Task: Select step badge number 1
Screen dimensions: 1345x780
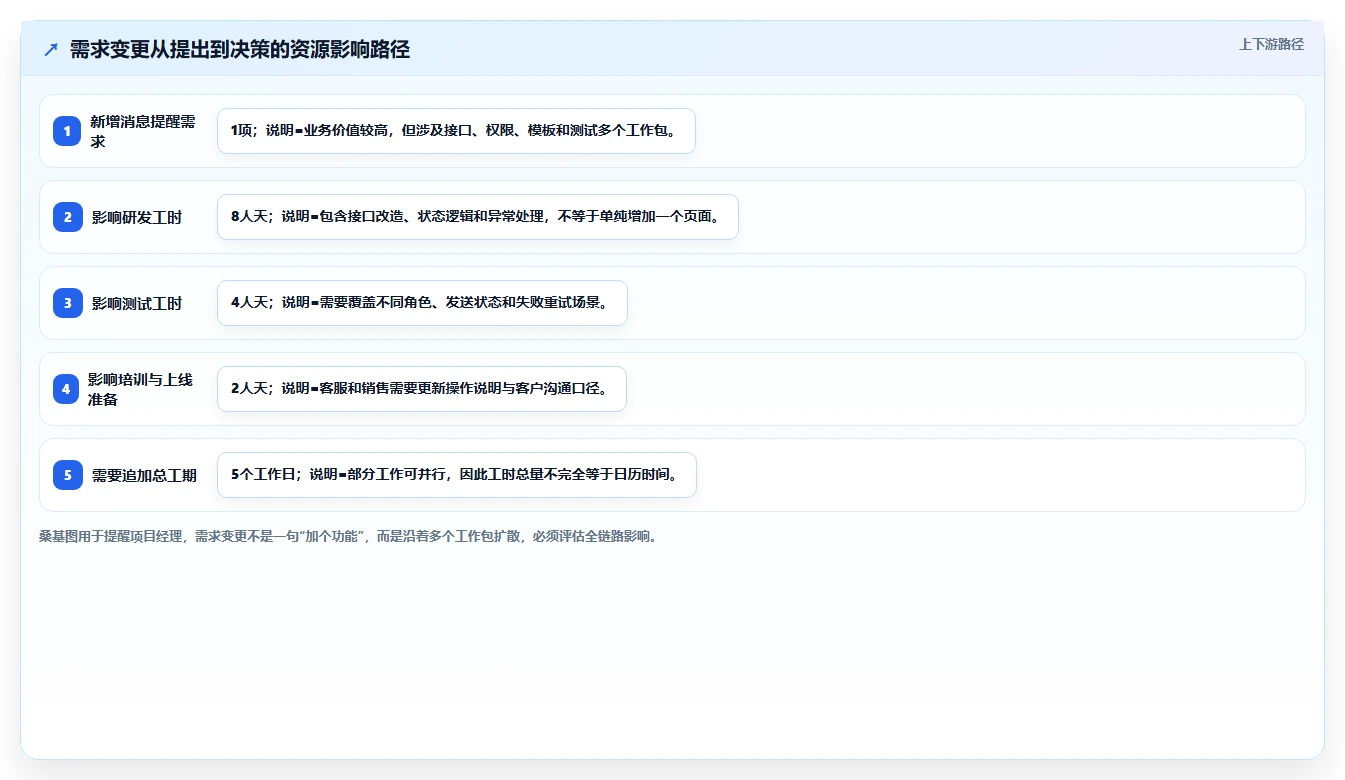Action: tap(67, 131)
